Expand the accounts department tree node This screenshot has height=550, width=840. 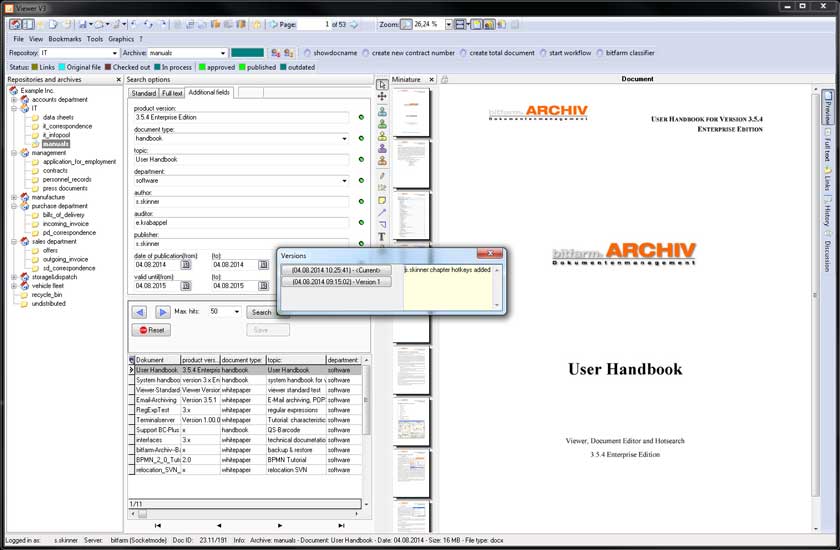tap(14, 100)
